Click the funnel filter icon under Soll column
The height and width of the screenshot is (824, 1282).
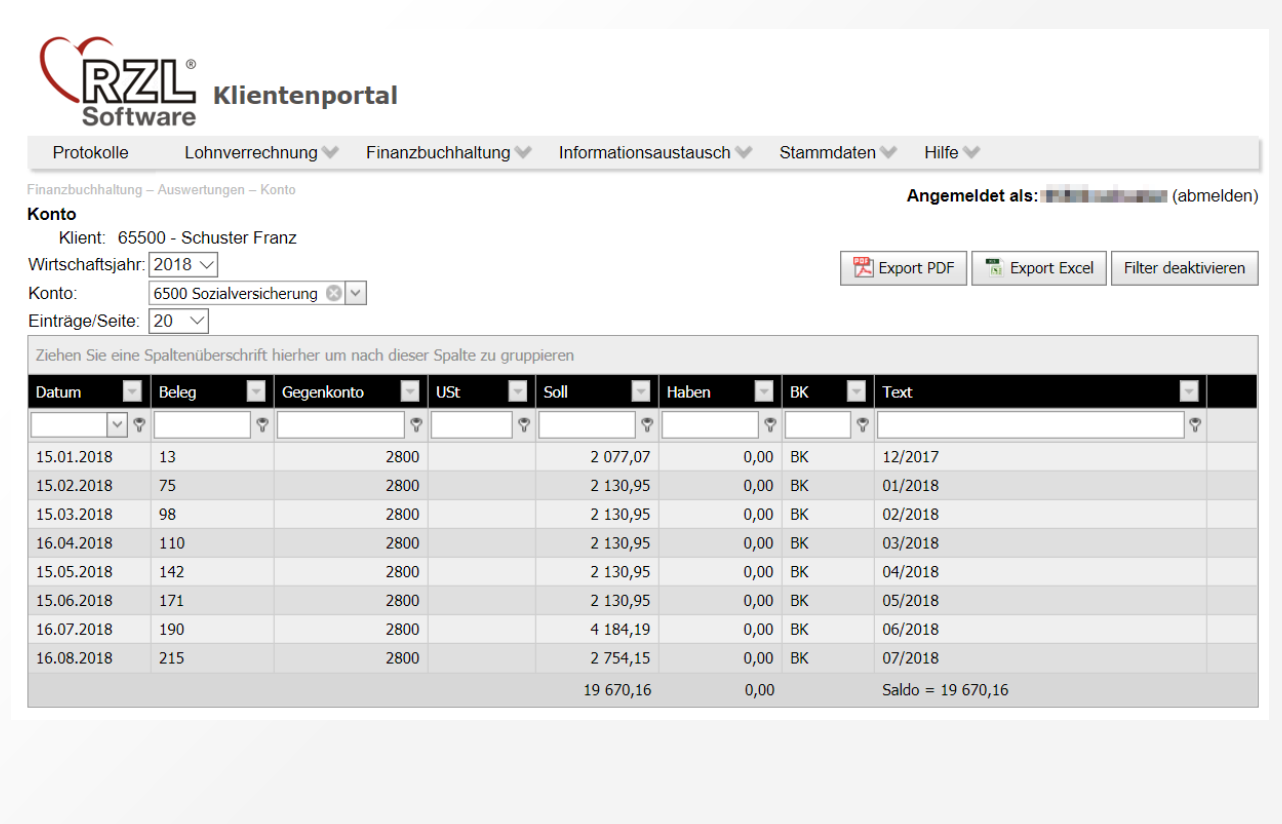tap(647, 424)
